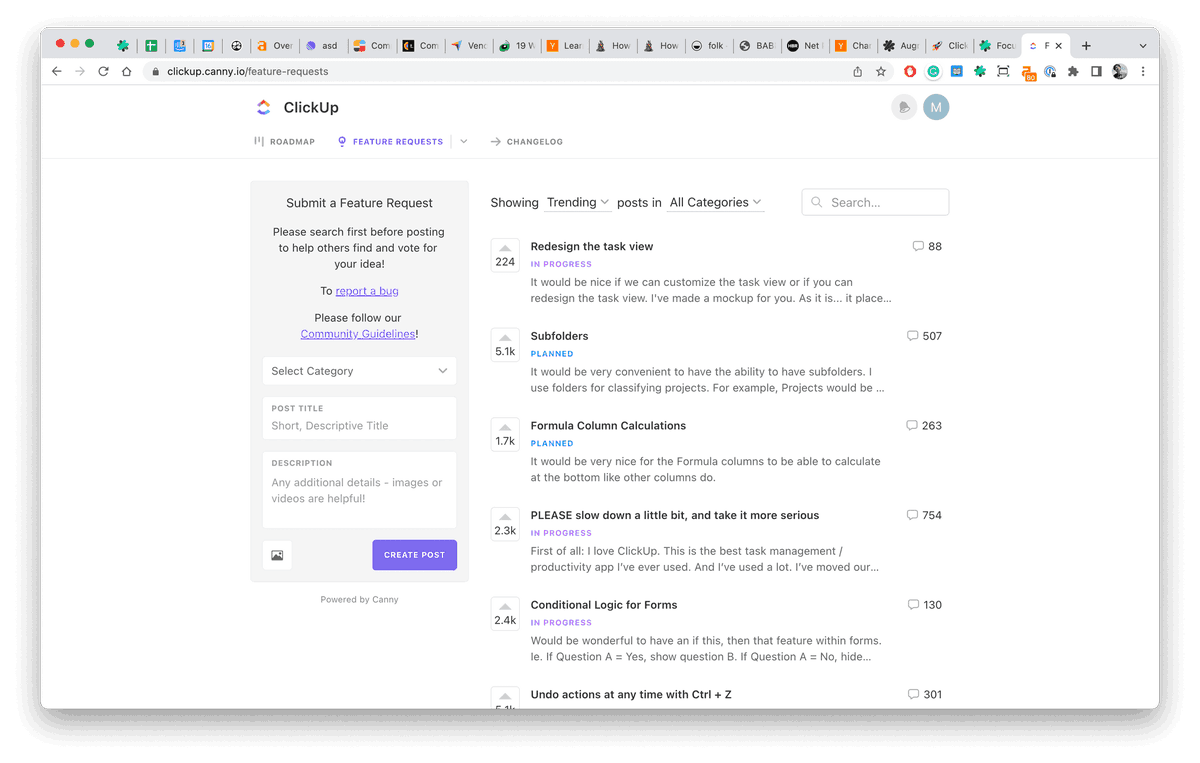Image resolution: width=1200 pixels, height=763 pixels.
Task: Upvote 'Conditional Logic for Forms' post
Action: tap(505, 614)
